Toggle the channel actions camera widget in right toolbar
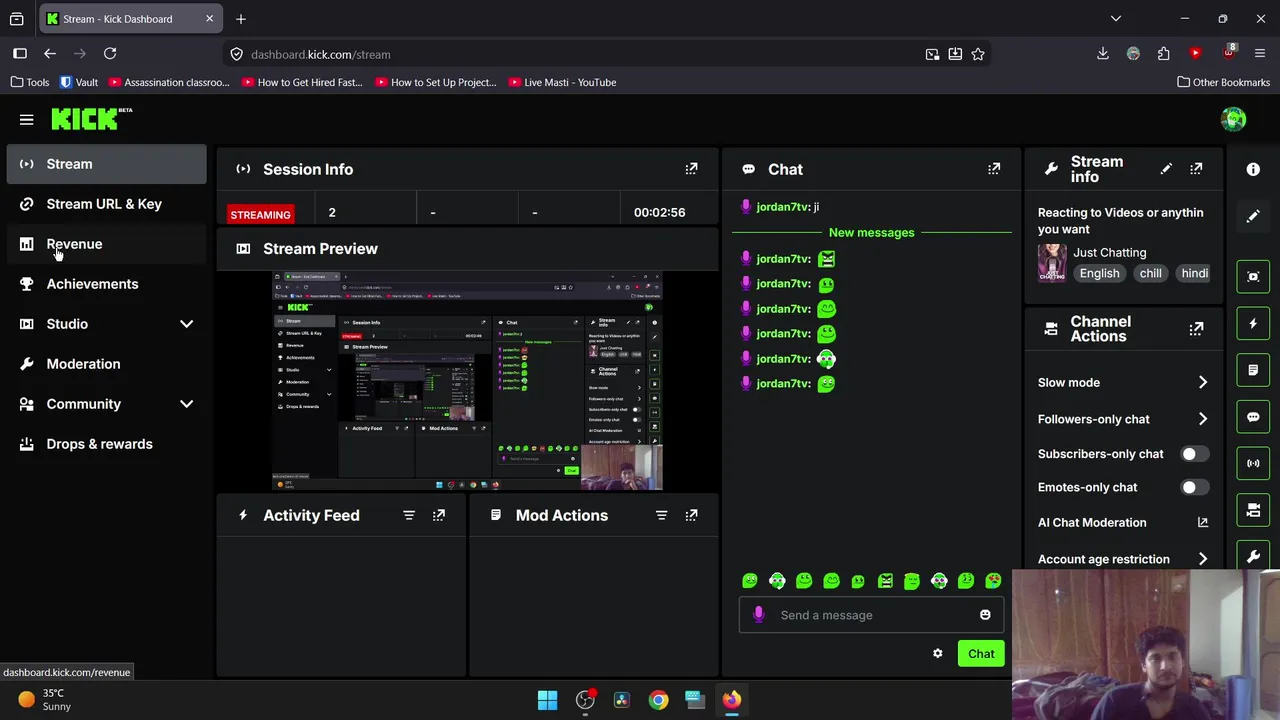Screen dimensions: 1280x720 pyautogui.click(x=1253, y=510)
